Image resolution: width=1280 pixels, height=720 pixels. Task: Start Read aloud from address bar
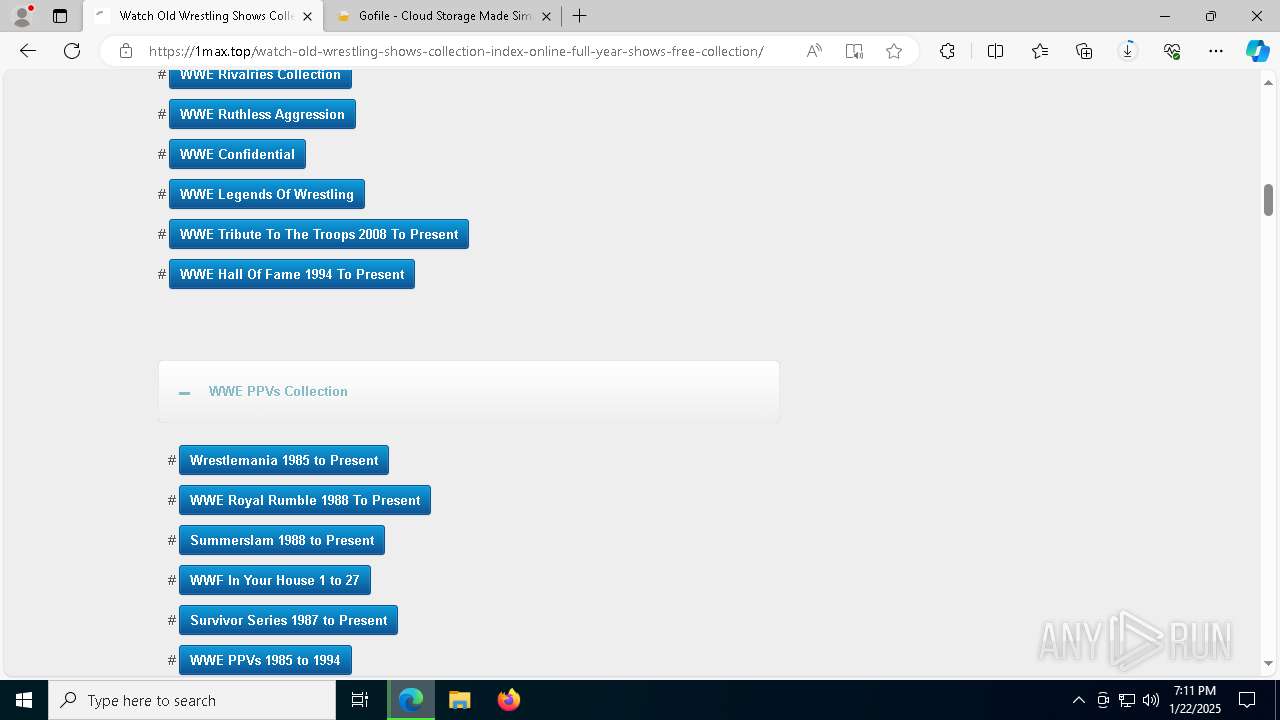[814, 51]
